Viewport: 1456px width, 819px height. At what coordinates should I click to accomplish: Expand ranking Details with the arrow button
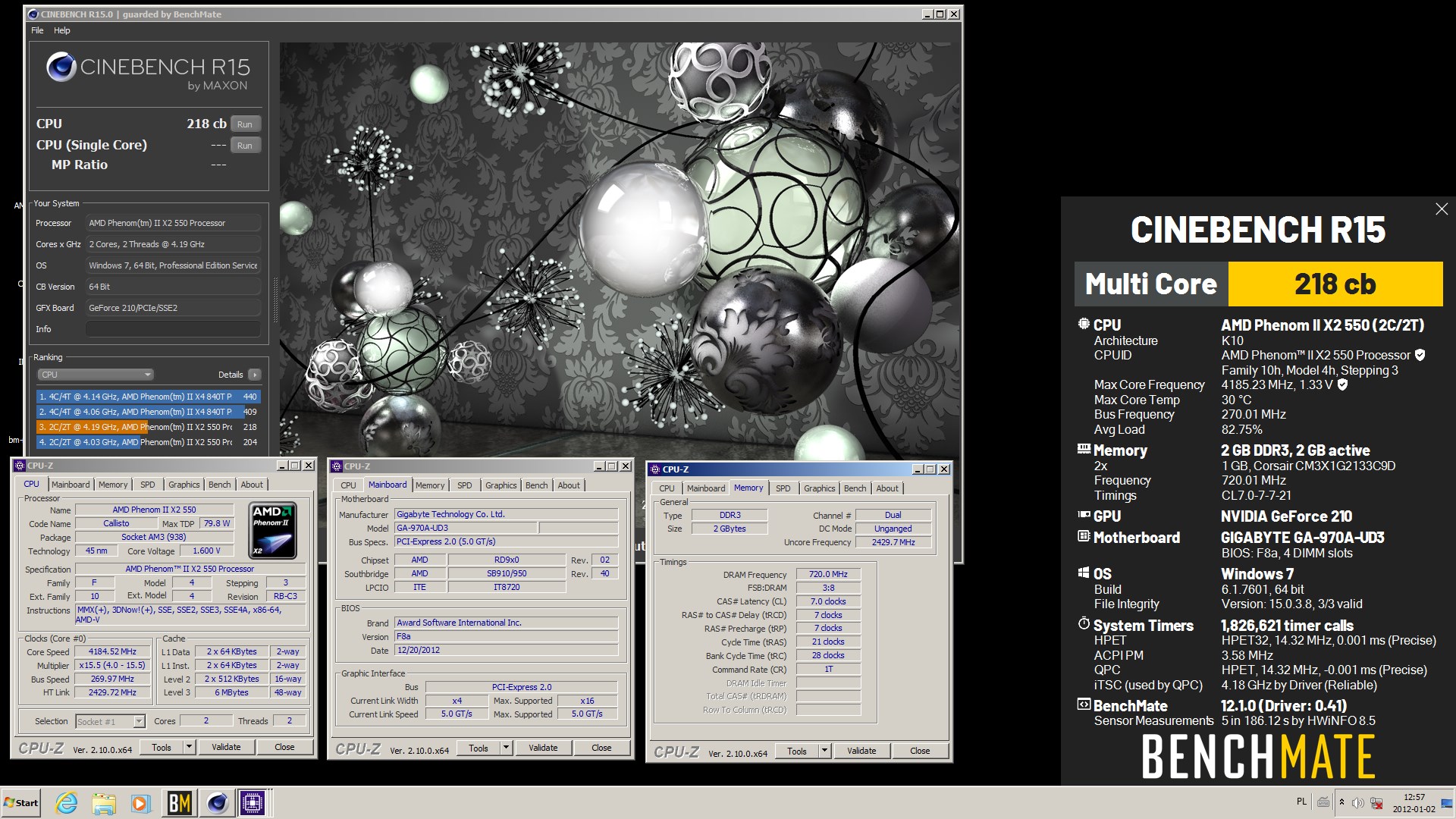coord(255,375)
